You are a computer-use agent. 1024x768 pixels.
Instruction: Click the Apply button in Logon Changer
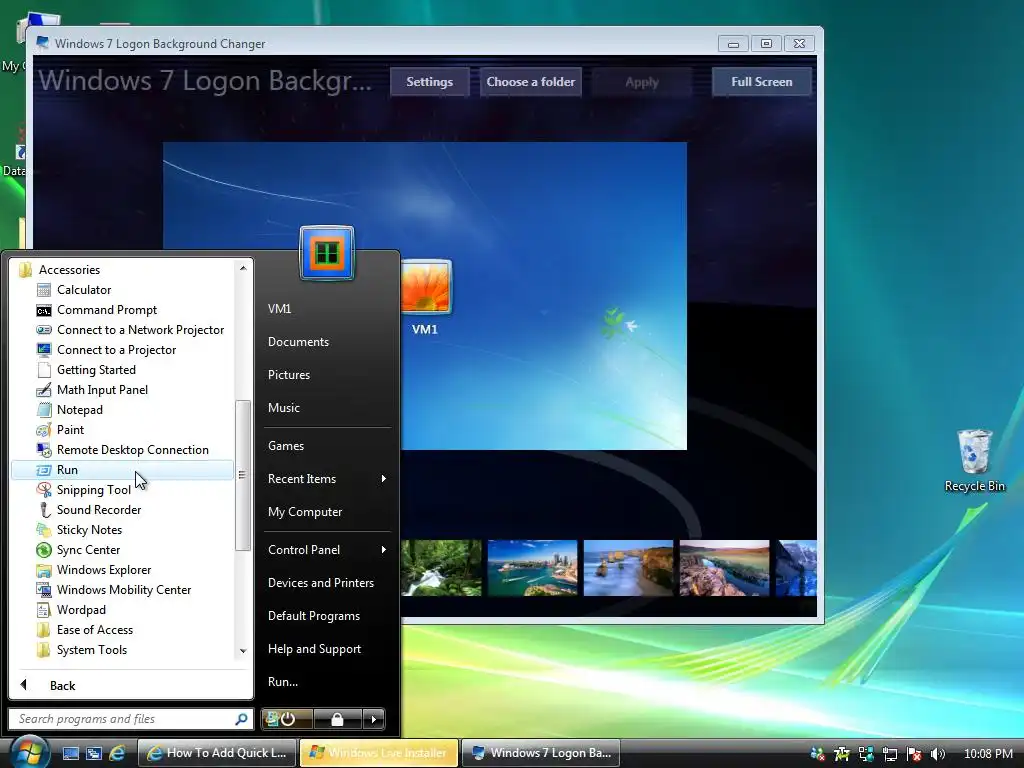pos(642,82)
